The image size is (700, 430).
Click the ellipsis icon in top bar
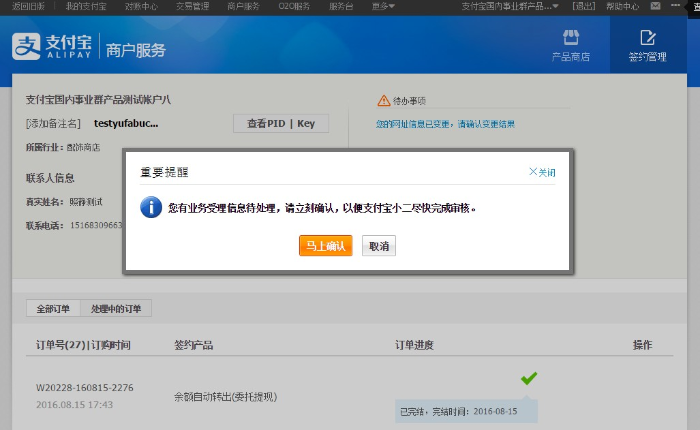click(x=675, y=5)
